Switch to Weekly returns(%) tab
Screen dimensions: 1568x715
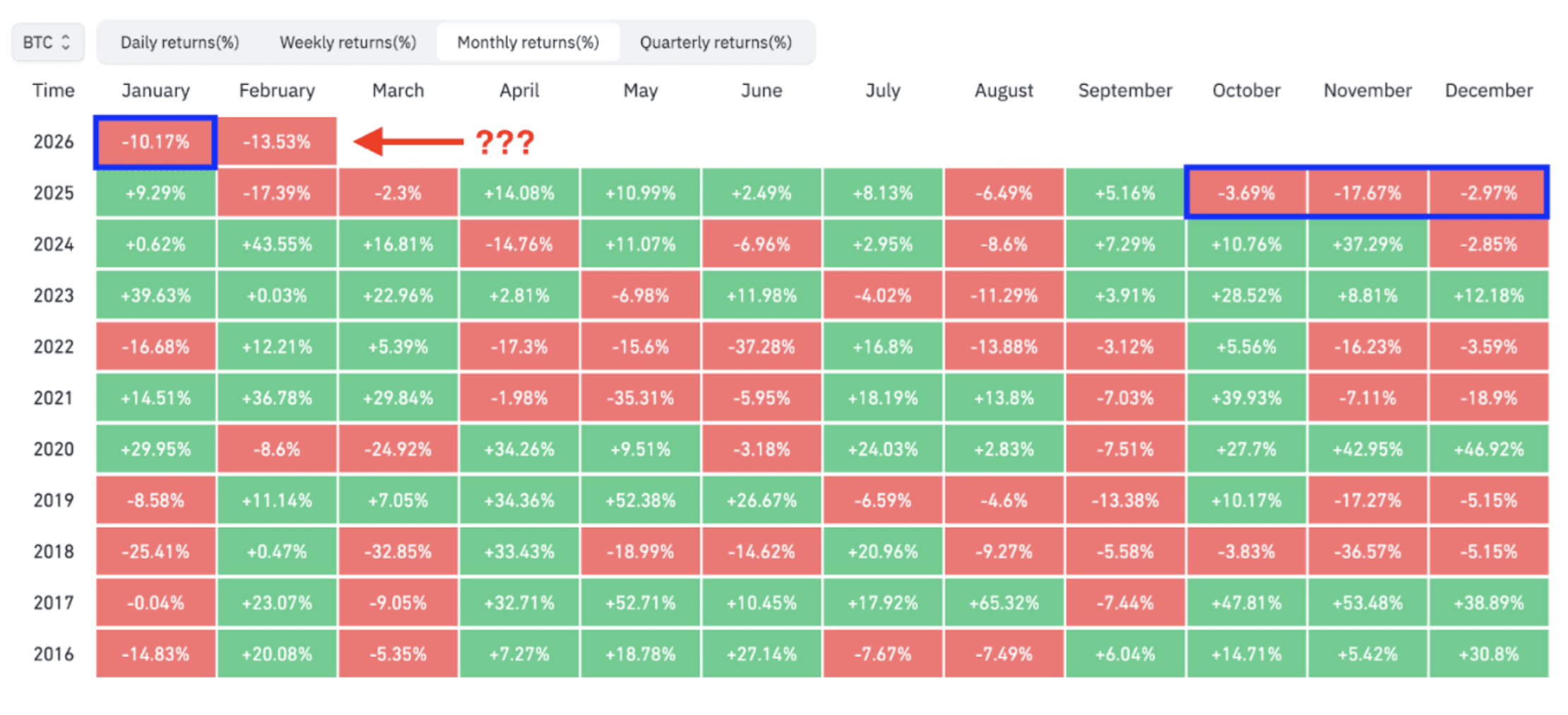[x=348, y=42]
